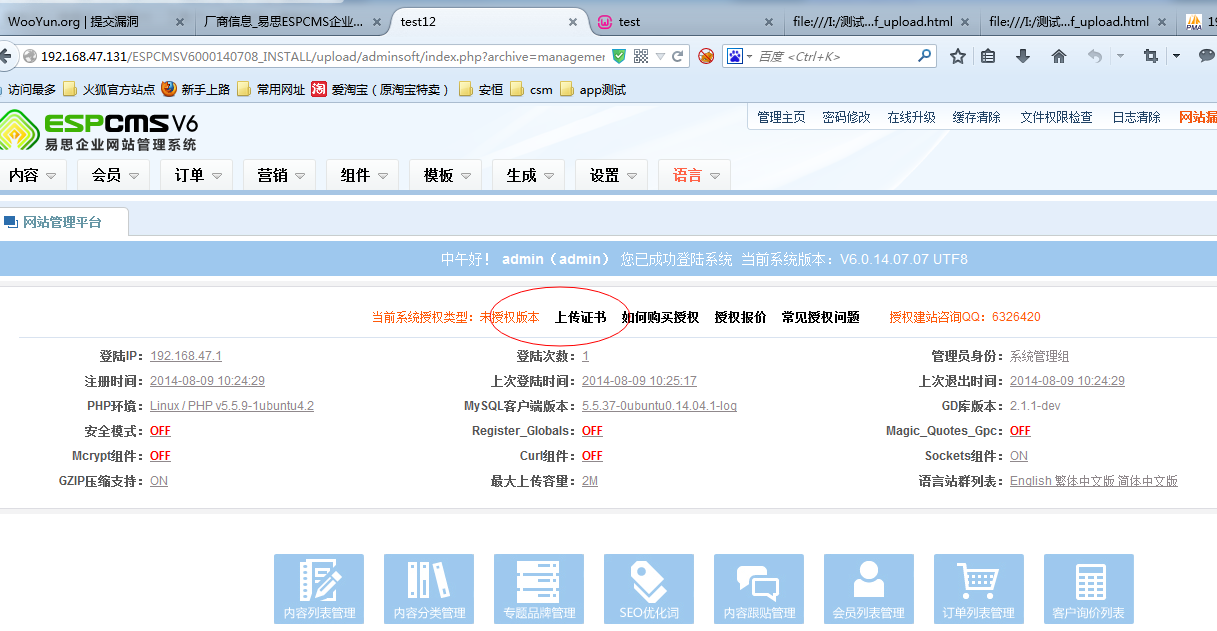This screenshot has height=631, width=1217.
Task: Open the address bar history dropdown arrow
Action: [x=662, y=56]
